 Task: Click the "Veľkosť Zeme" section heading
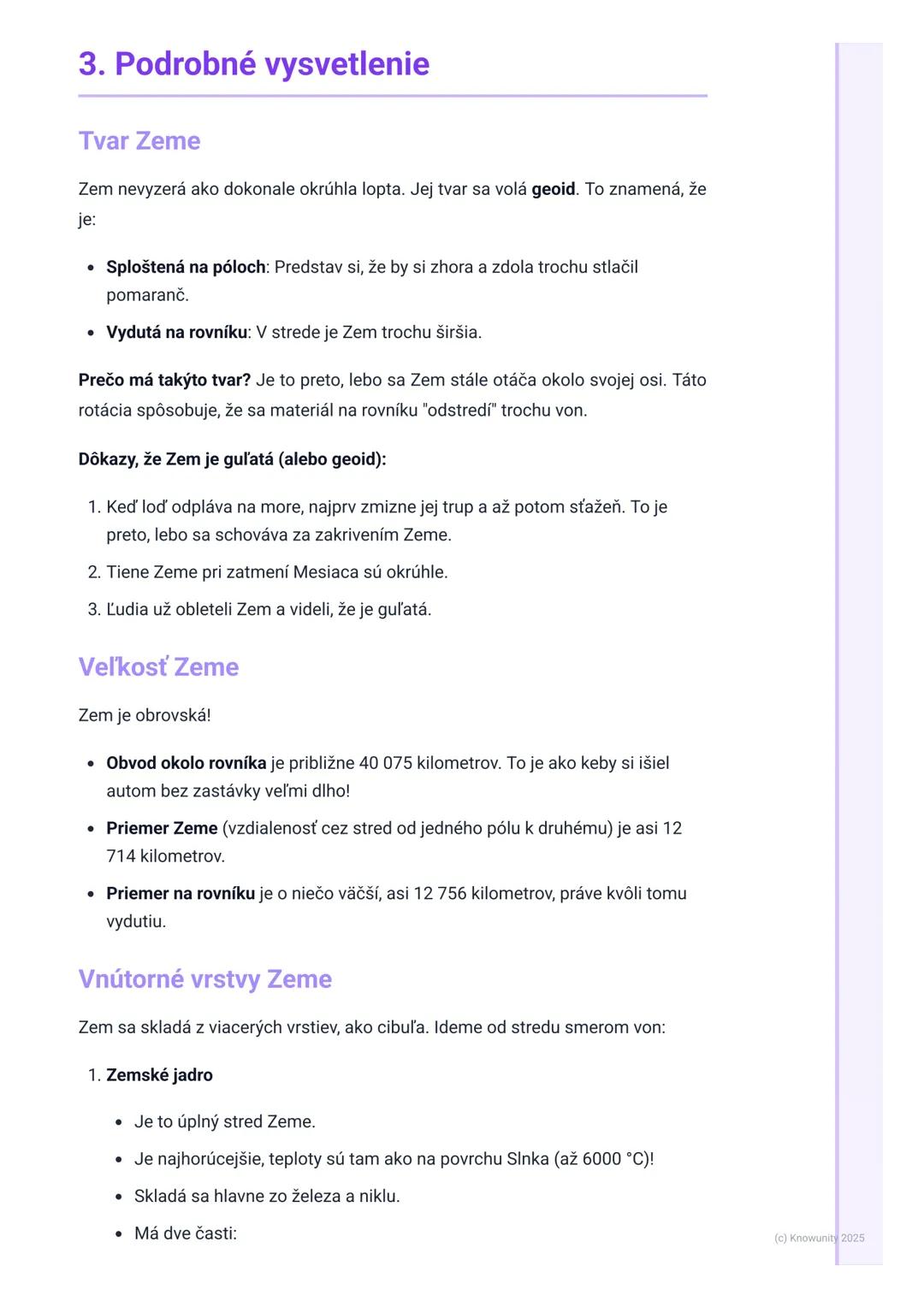pyautogui.click(x=158, y=667)
